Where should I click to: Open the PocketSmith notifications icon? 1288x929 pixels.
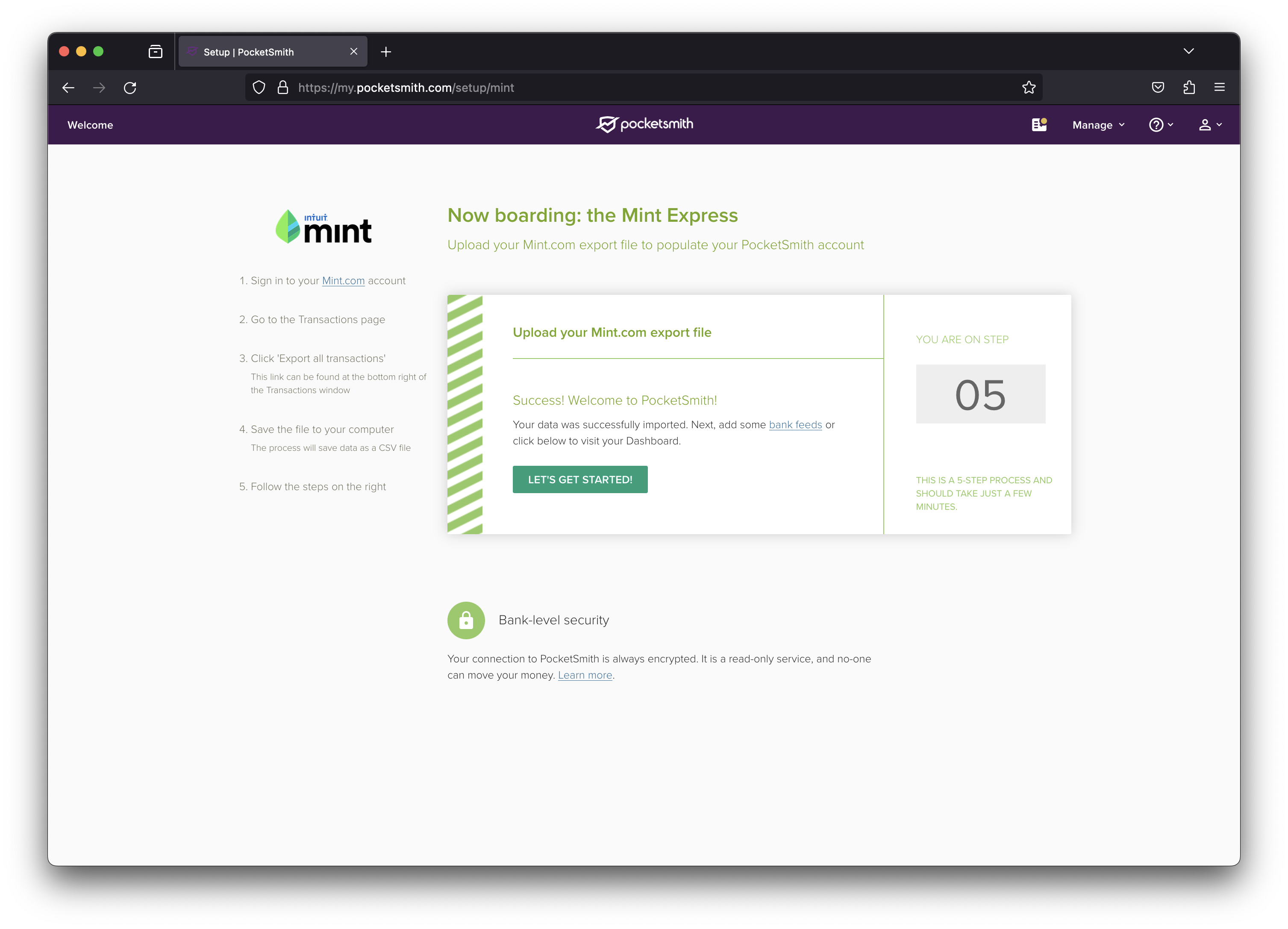point(1040,124)
